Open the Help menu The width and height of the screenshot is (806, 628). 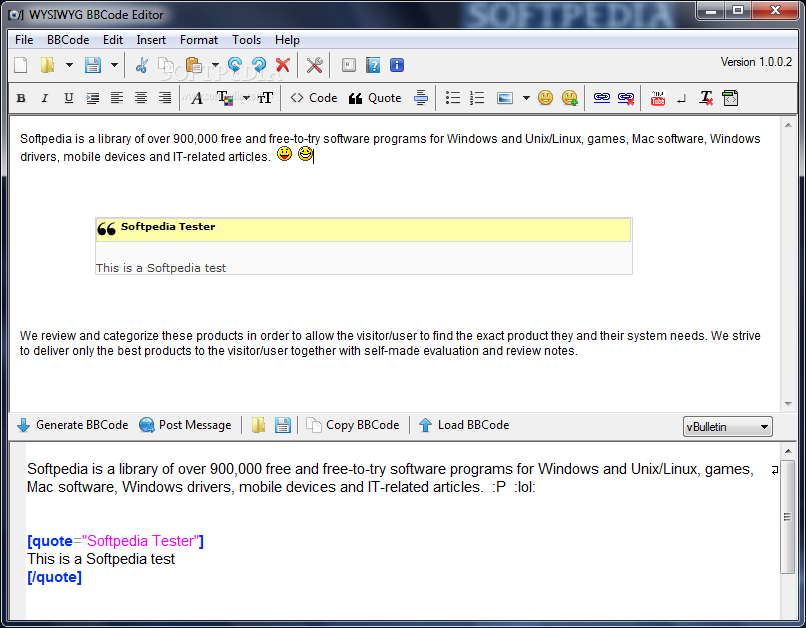287,40
